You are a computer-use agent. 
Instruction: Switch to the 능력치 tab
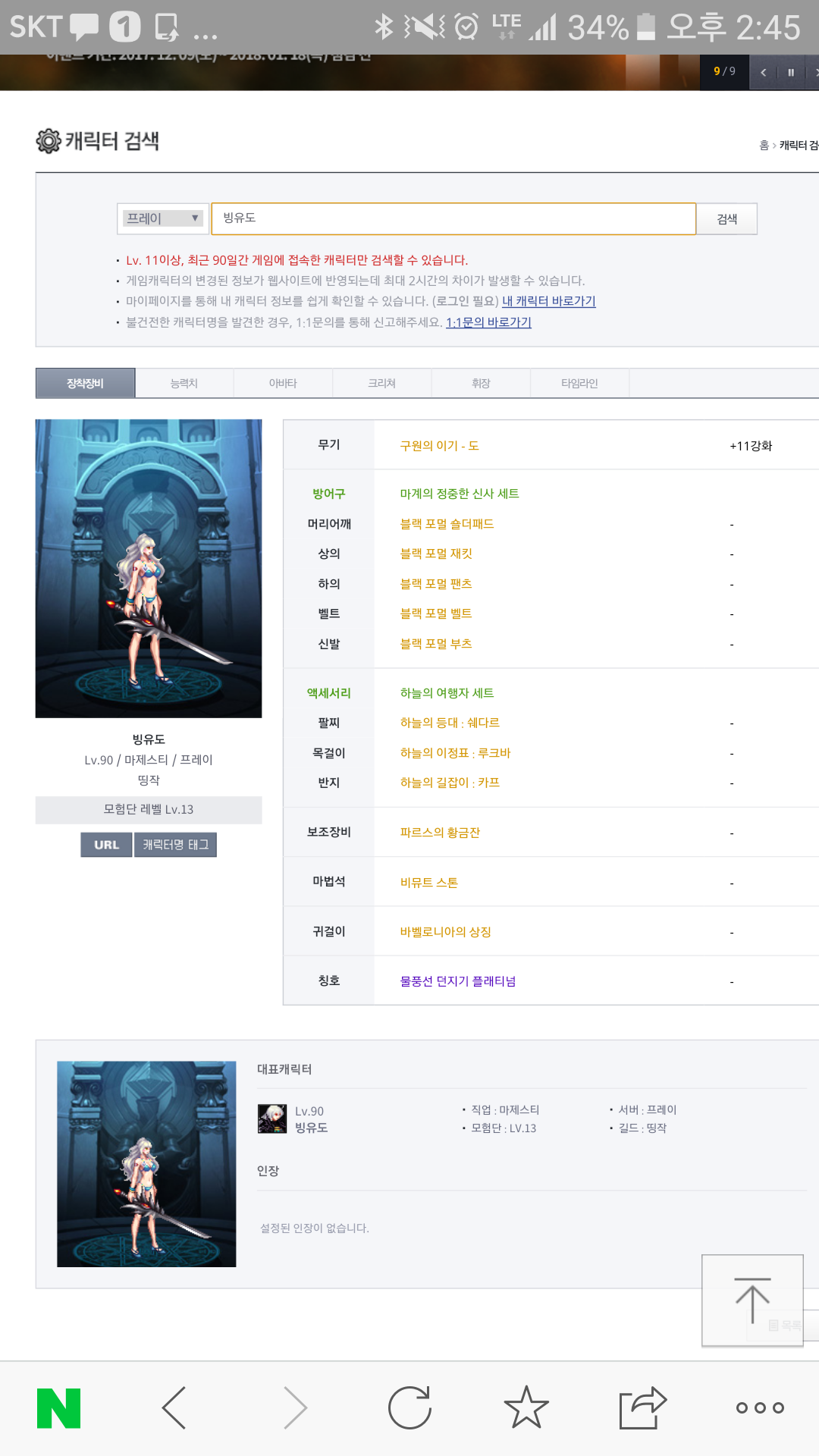(184, 384)
